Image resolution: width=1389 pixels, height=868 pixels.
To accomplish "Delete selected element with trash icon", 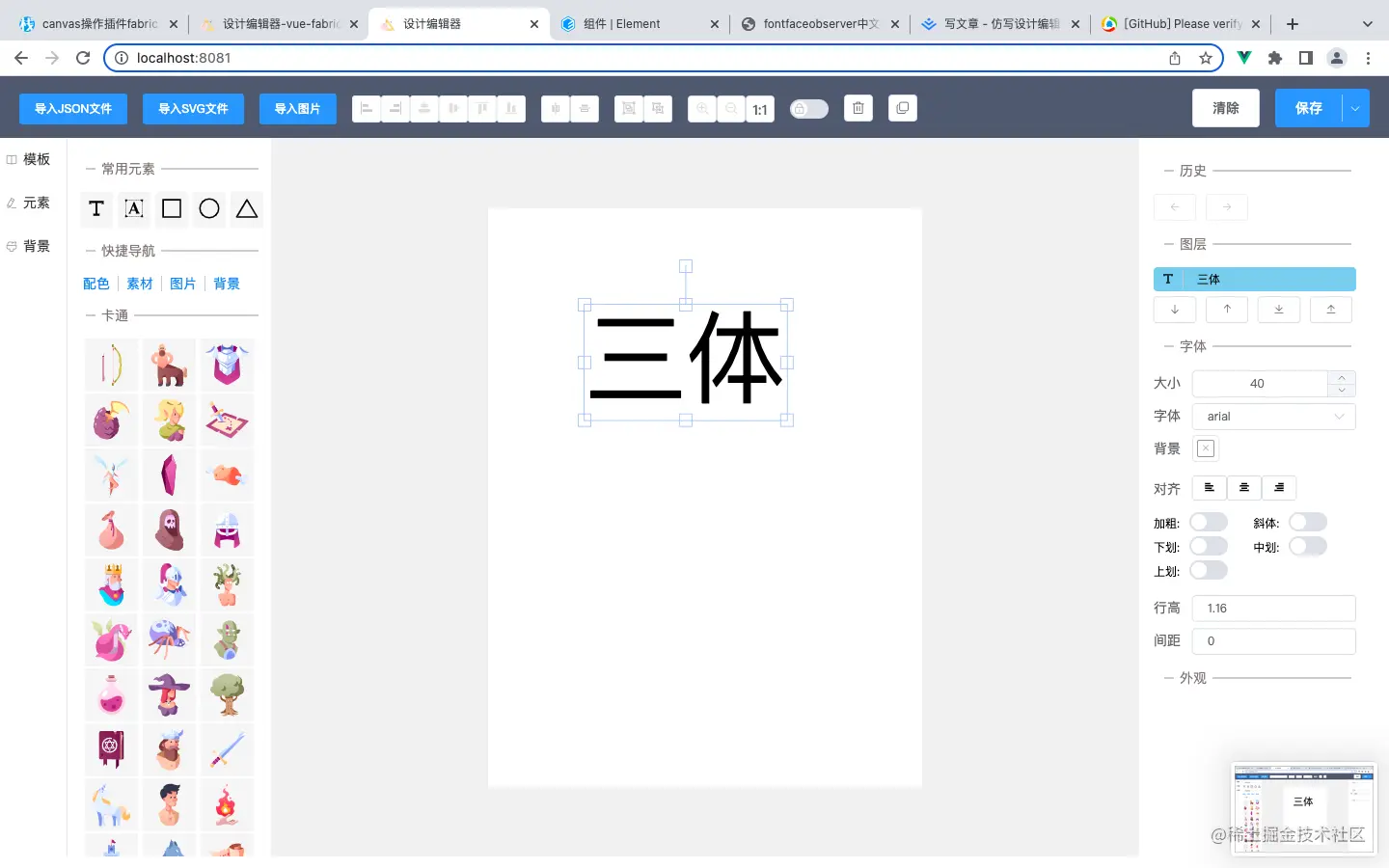I will pyautogui.click(x=858, y=108).
